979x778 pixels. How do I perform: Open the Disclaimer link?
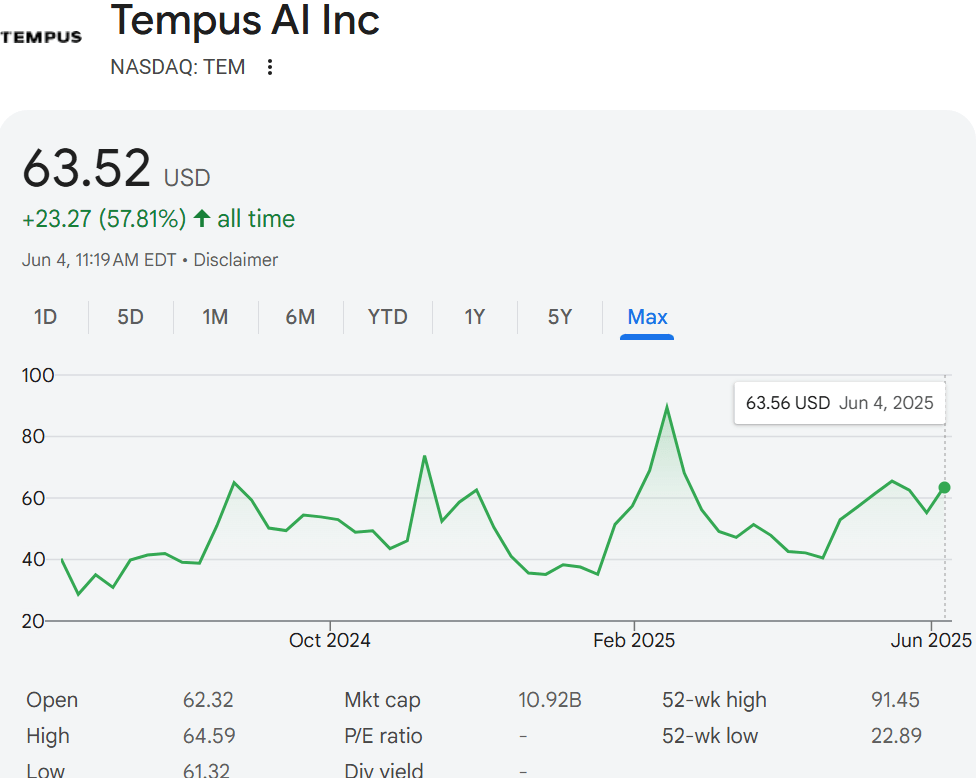(x=235, y=260)
